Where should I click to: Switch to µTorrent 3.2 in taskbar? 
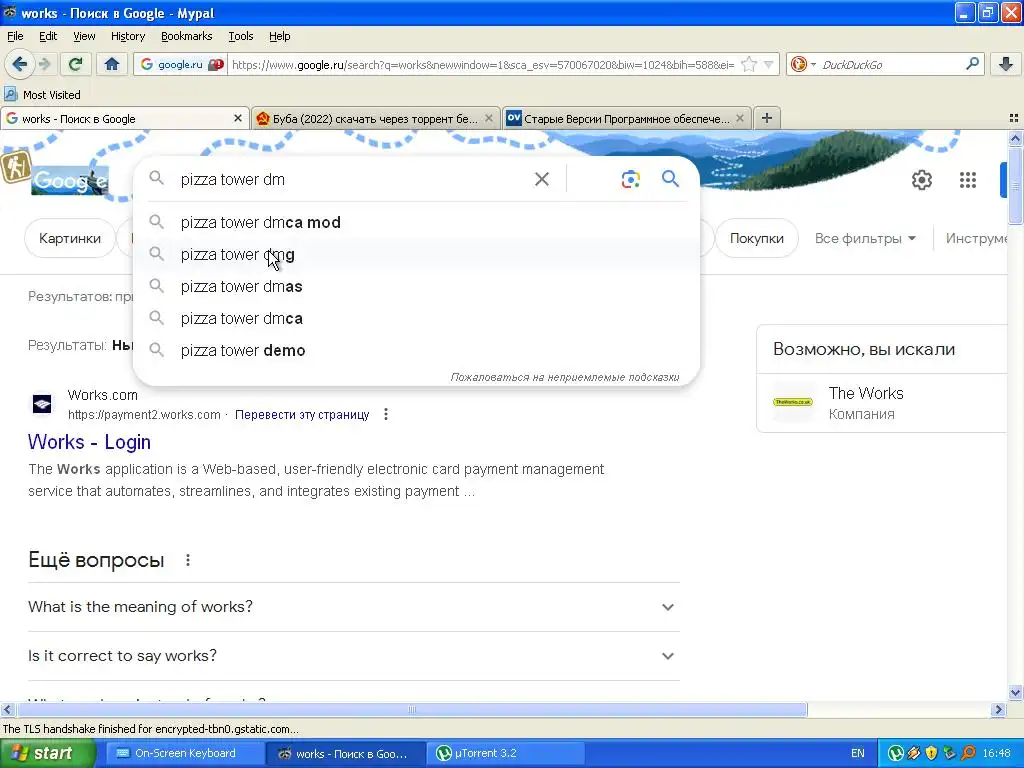click(x=506, y=753)
